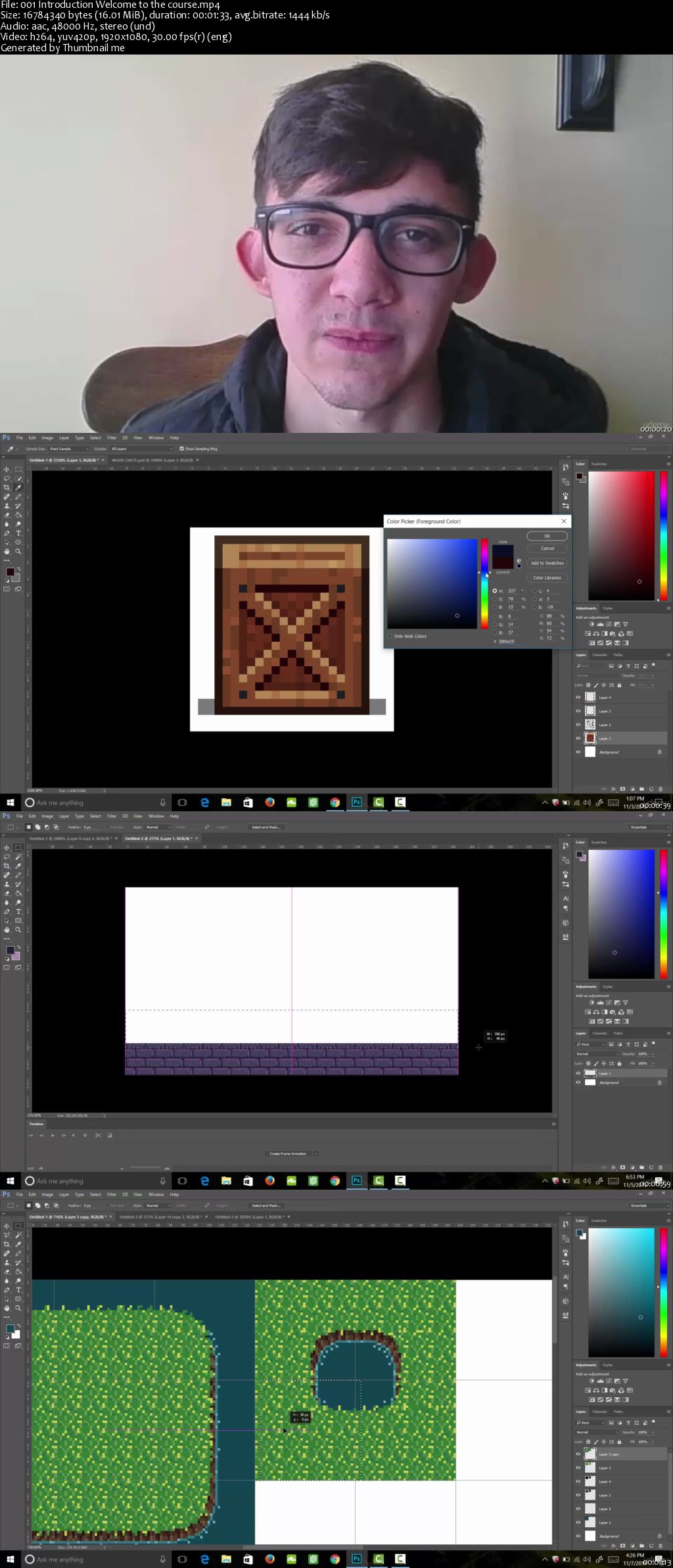
Task: Click scissors split icon in Timeline panel
Action: pyautogui.click(x=99, y=1135)
